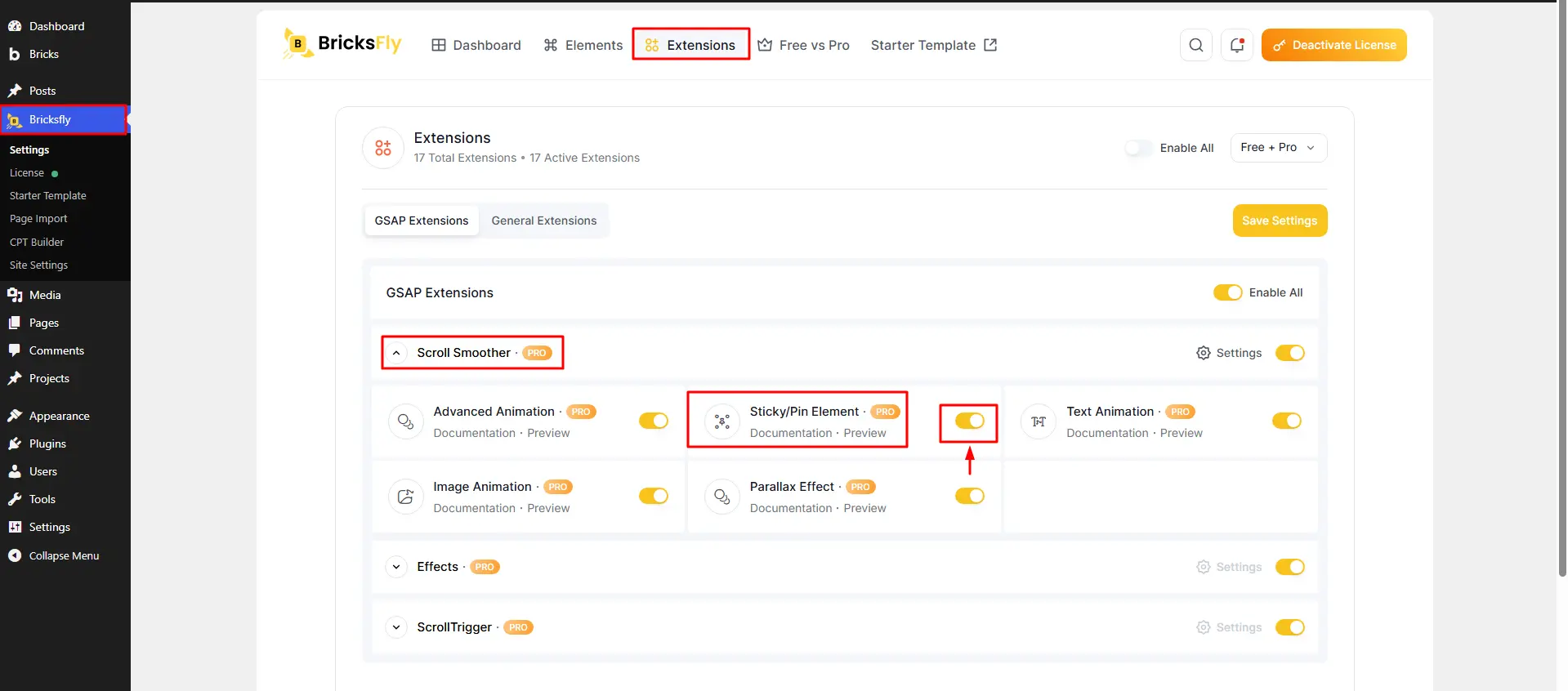
Task: Click the Deactivate License button
Action: pyautogui.click(x=1333, y=45)
